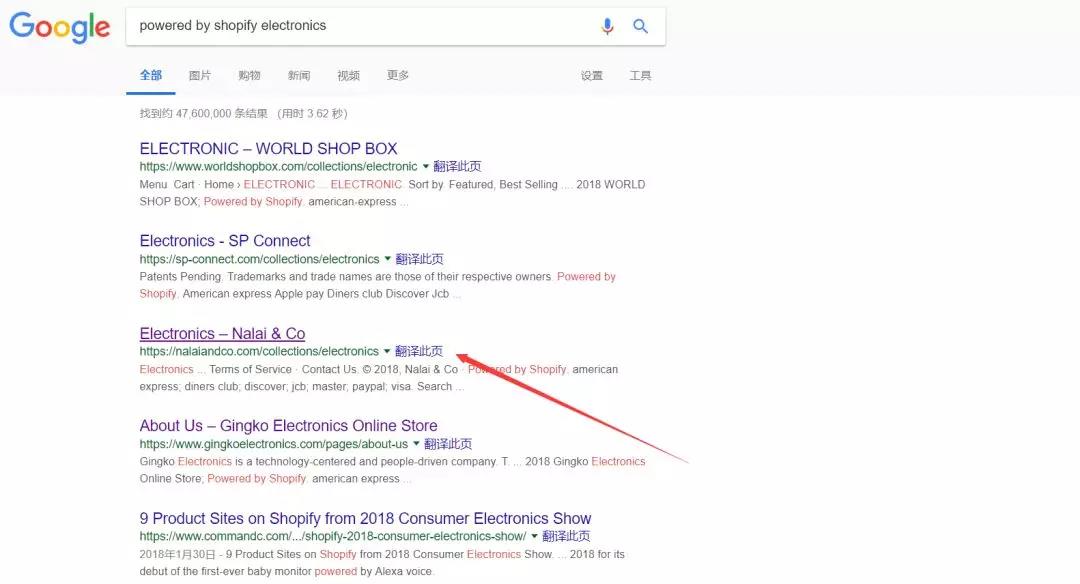This screenshot has width=1080, height=584.
Task: Open the 工具 (Tools) search options
Action: click(640, 75)
